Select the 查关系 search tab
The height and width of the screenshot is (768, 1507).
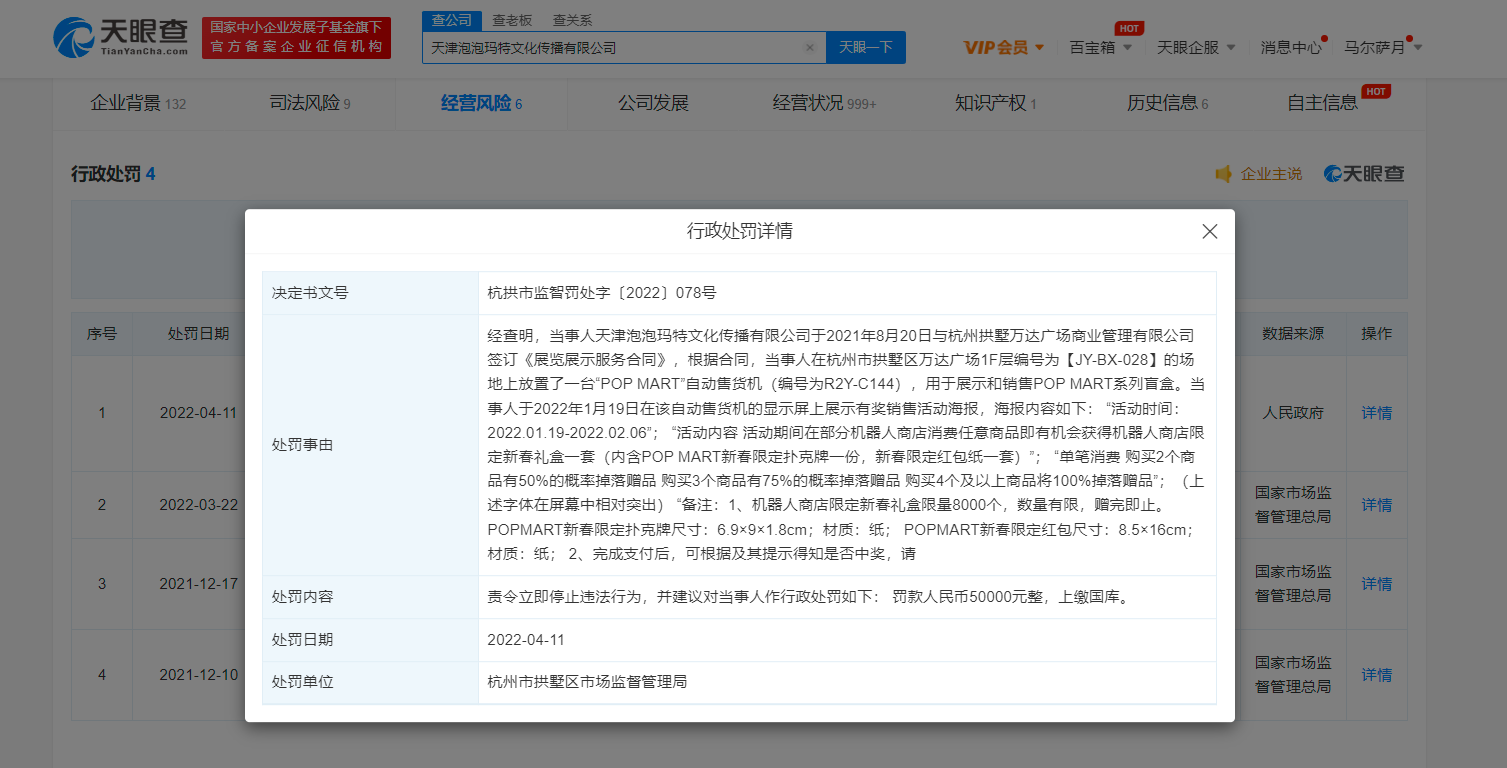point(572,20)
